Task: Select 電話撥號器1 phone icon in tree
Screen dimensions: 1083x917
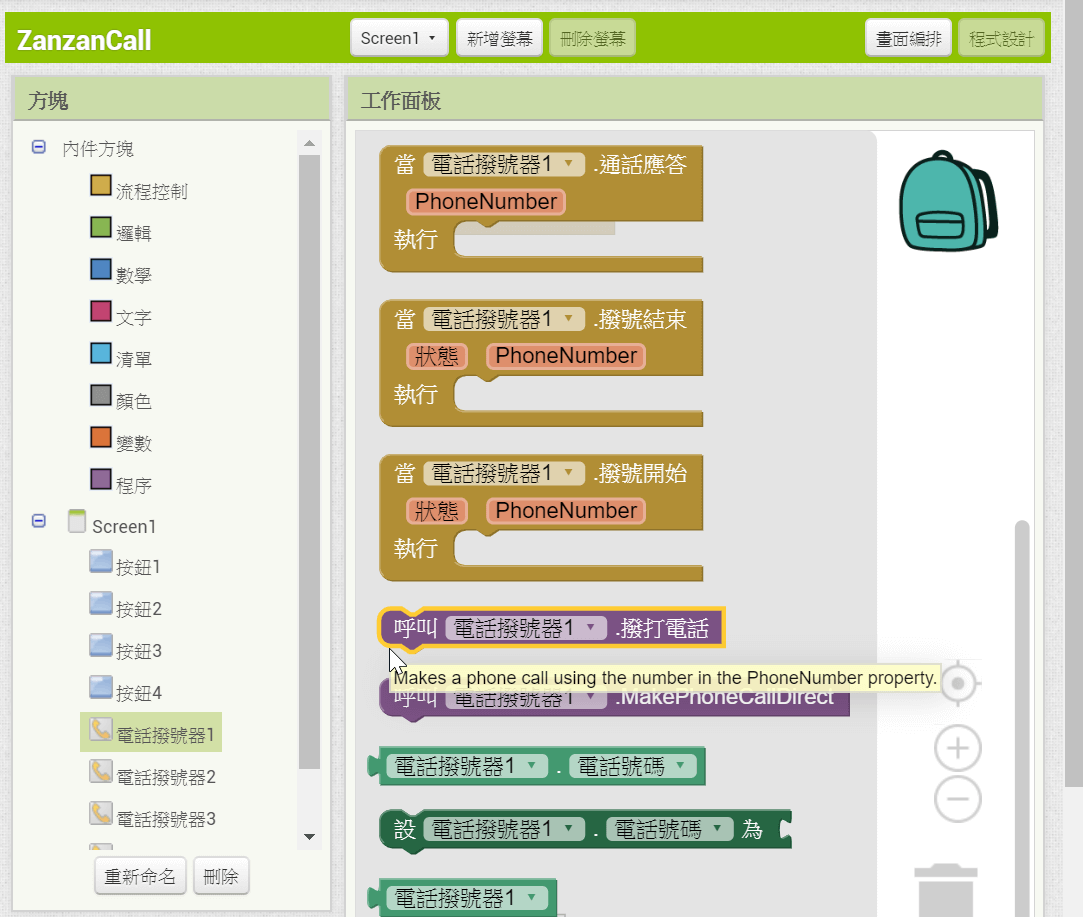Action: click(101, 730)
